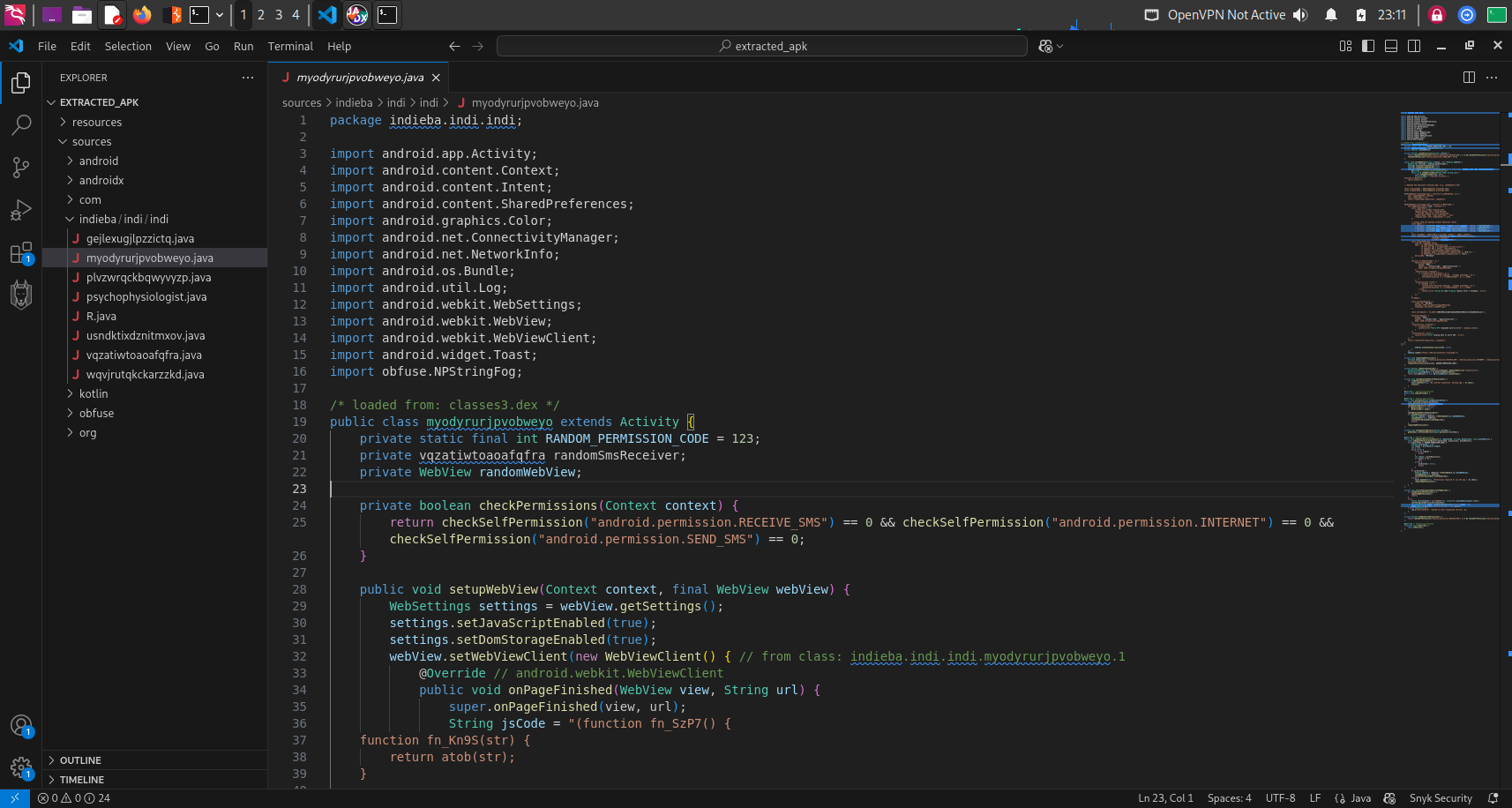The height and width of the screenshot is (808, 1512).
Task: Open Kali applications menu
Action: [16, 15]
